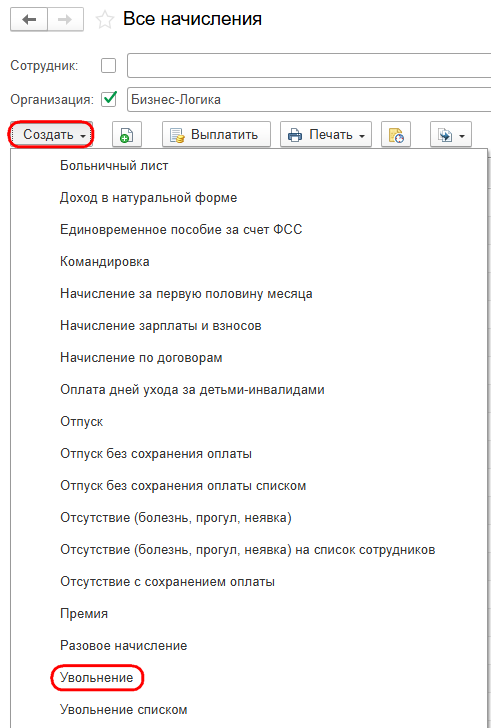Choose Премия menu item
The image size is (491, 728).
[84, 614]
